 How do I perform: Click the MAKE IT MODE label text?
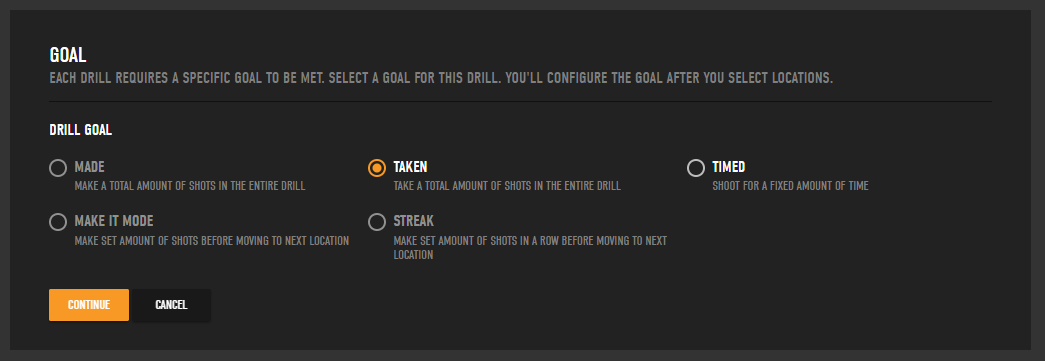click(114, 221)
